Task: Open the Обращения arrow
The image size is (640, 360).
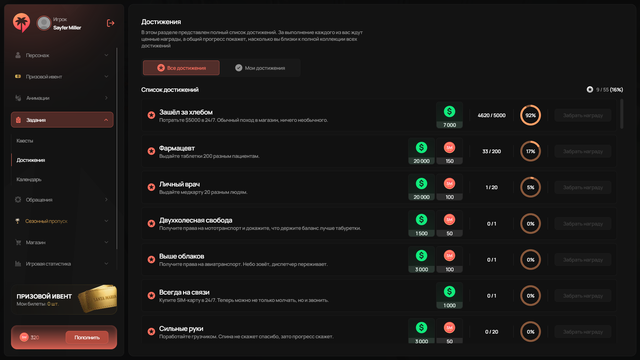Action: point(106,200)
